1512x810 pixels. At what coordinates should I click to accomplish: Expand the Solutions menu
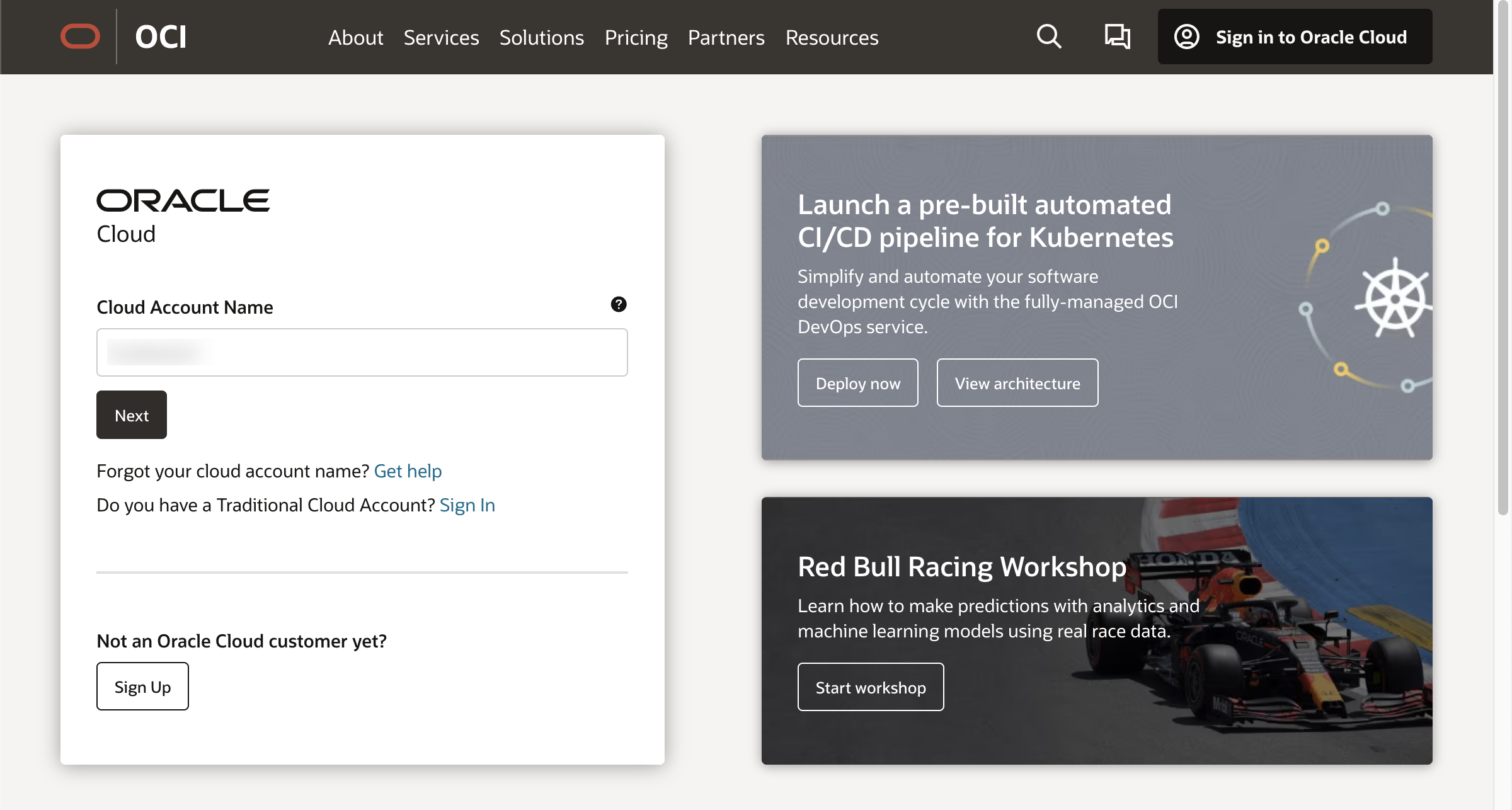pyautogui.click(x=541, y=38)
